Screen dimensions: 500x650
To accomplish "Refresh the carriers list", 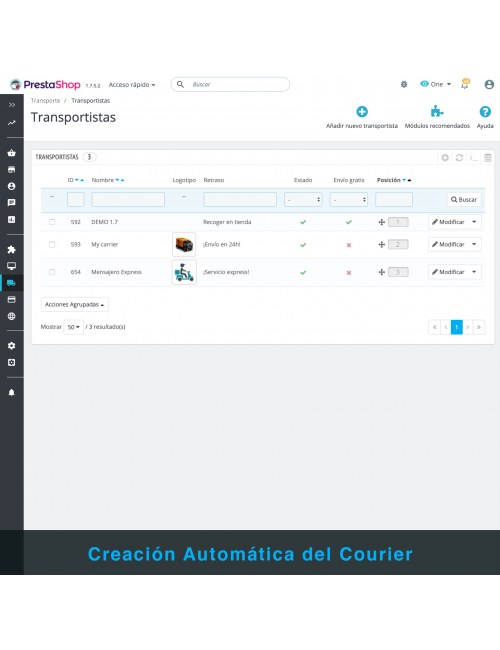I will (x=459, y=158).
